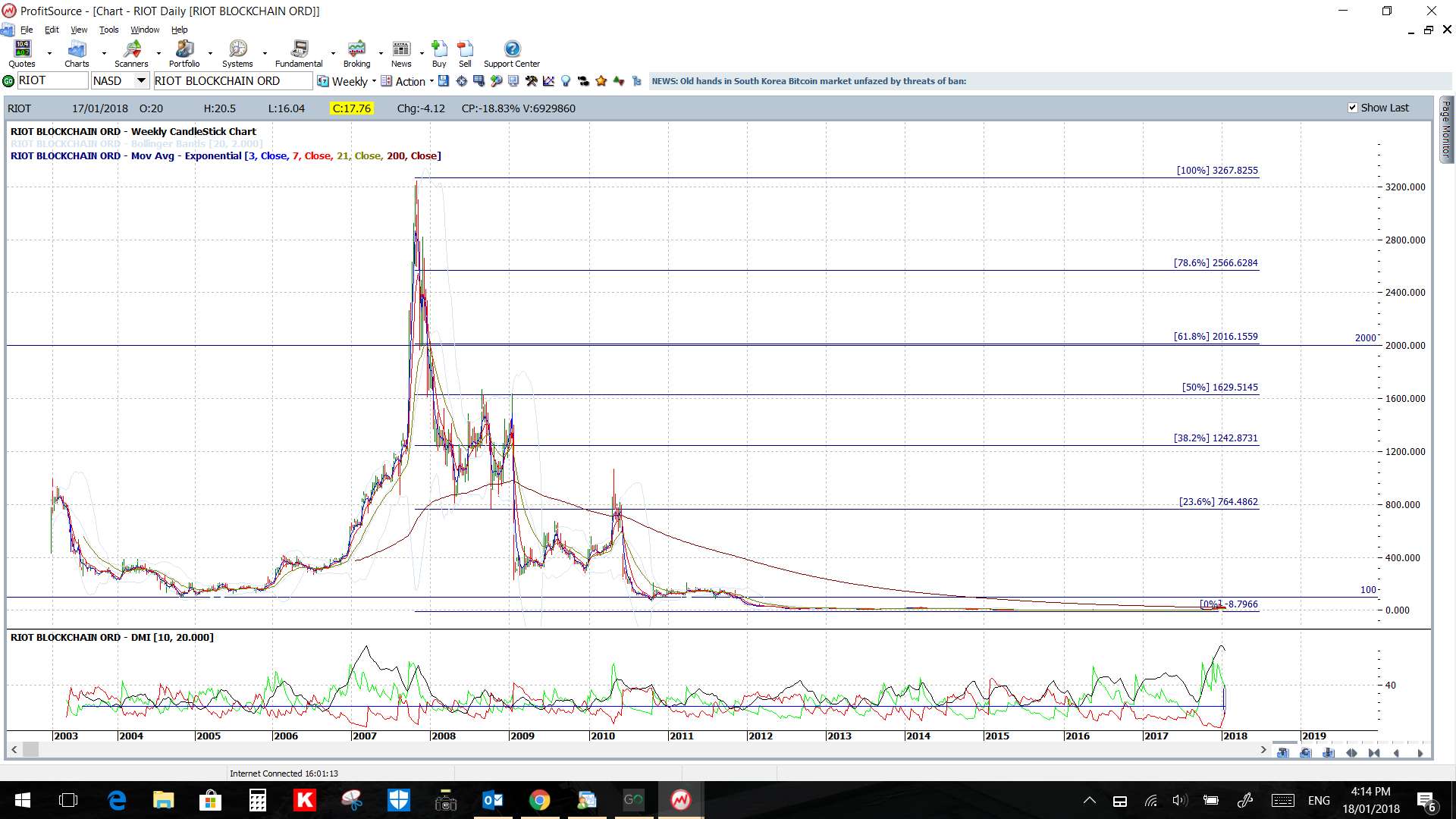Screen dimensions: 1456x819
Task: Open the Portfolio toolbar icon
Action: click(x=184, y=54)
